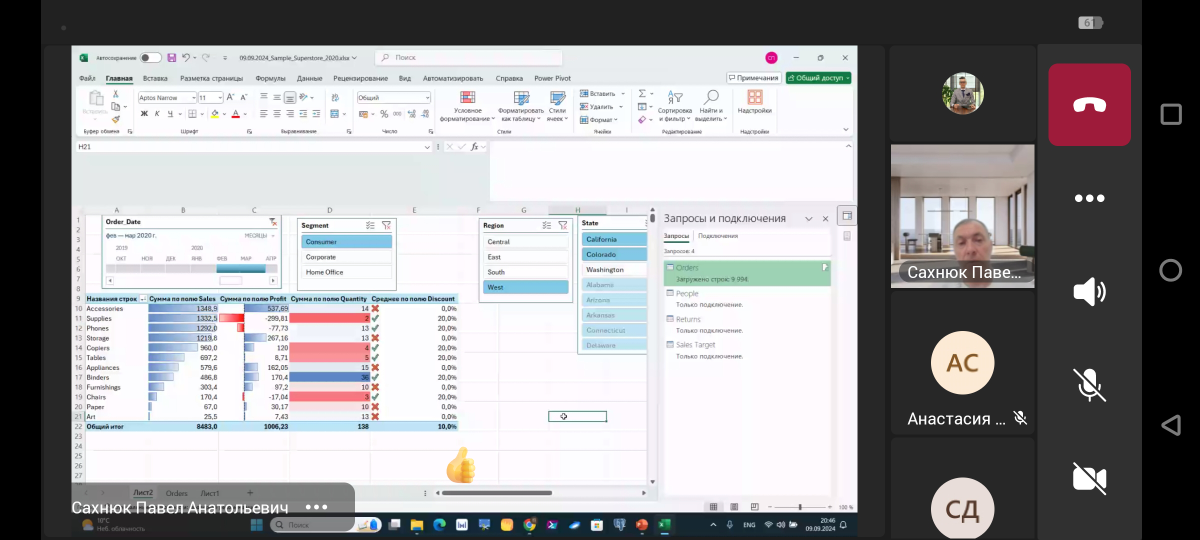Click the fill color bucket icon
Image resolution: width=1200 pixels, height=540 pixels.
point(214,114)
